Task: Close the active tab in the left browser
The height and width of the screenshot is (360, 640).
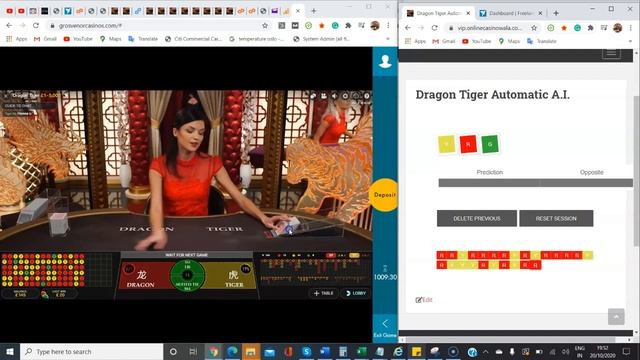Action: [298, 11]
